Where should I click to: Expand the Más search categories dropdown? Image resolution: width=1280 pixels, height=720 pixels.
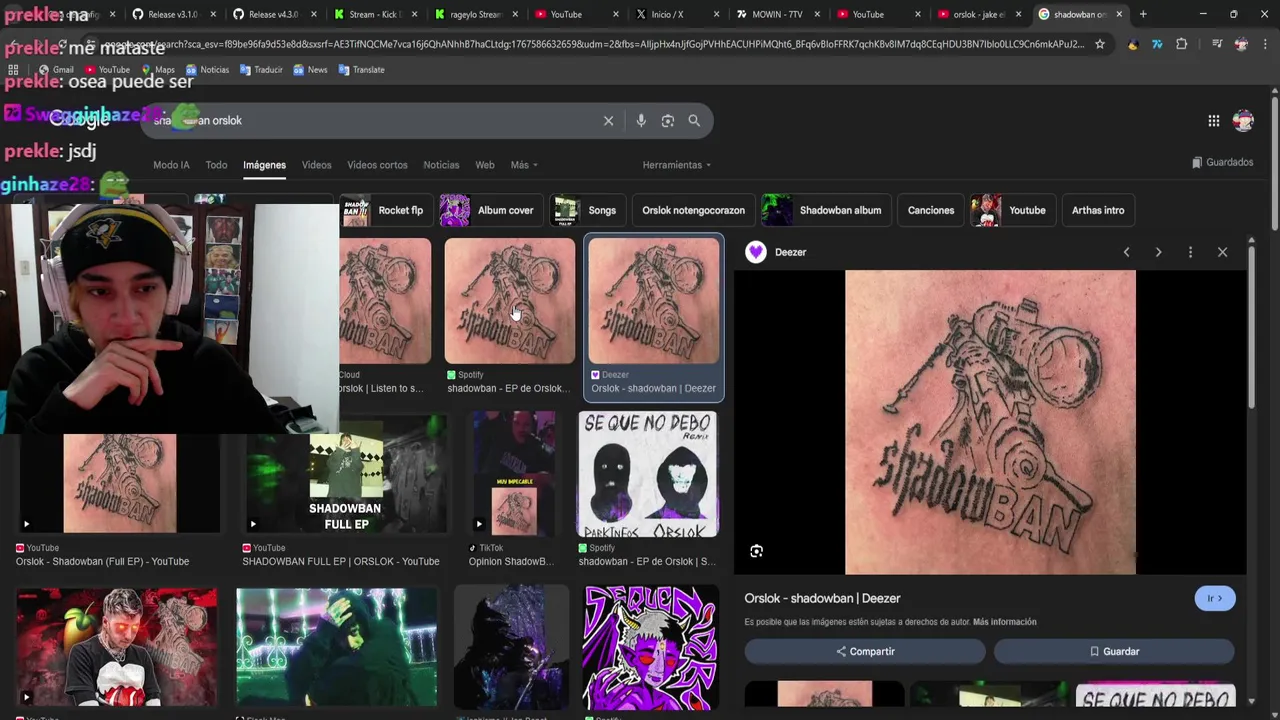point(524,165)
